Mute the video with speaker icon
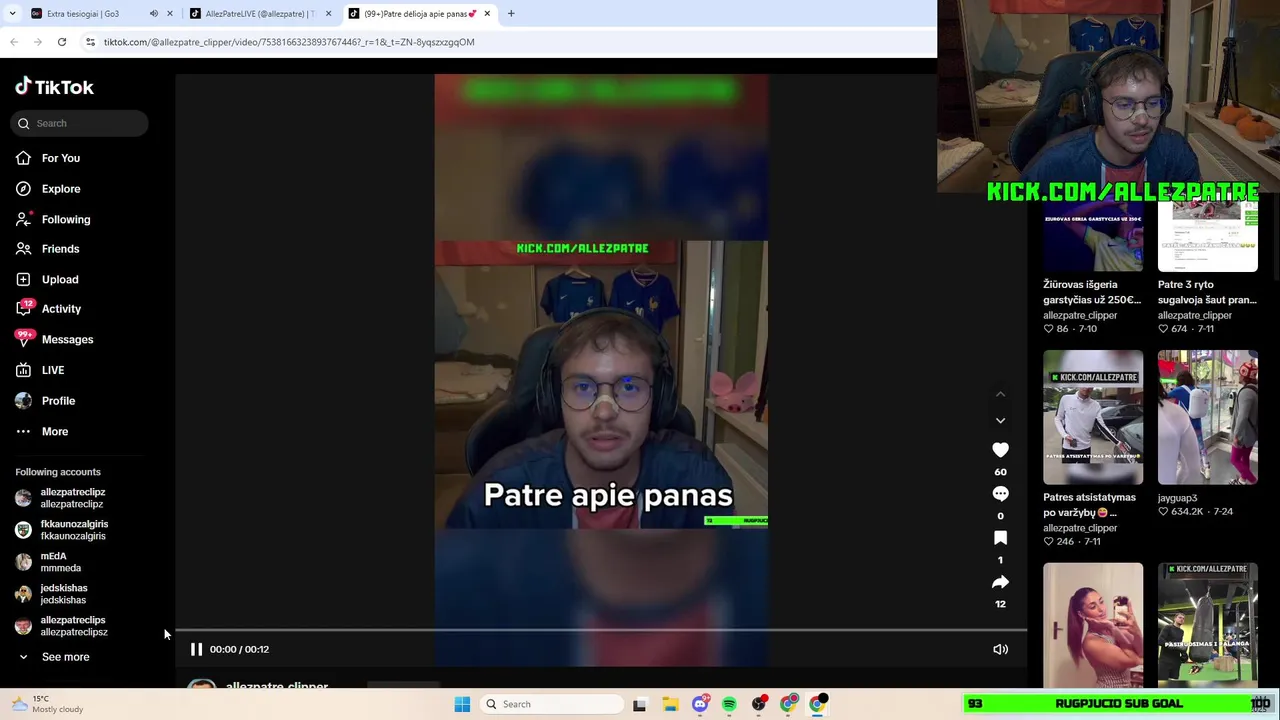 [1000, 649]
